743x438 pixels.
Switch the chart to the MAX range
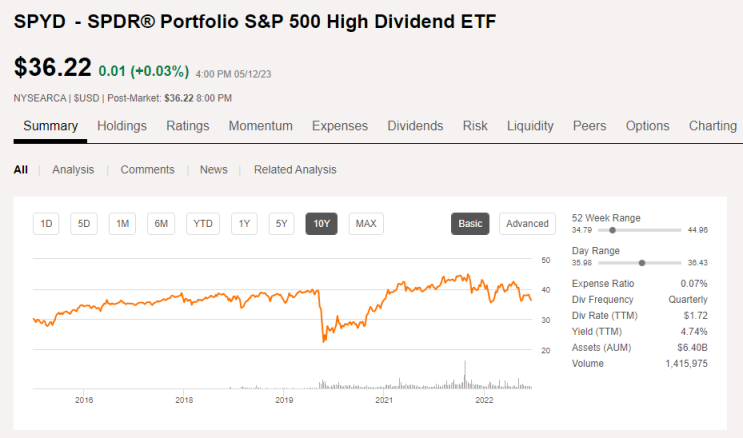pos(366,224)
